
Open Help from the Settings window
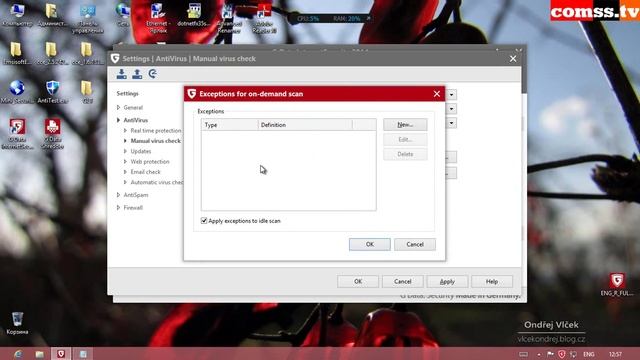click(492, 282)
